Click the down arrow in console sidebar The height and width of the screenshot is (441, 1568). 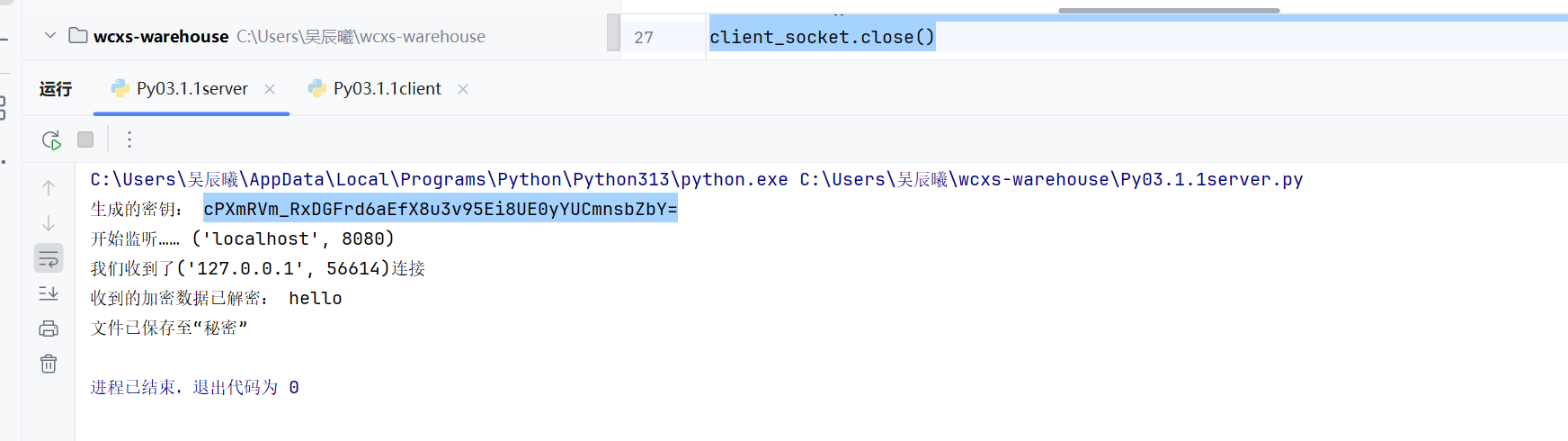(49, 223)
